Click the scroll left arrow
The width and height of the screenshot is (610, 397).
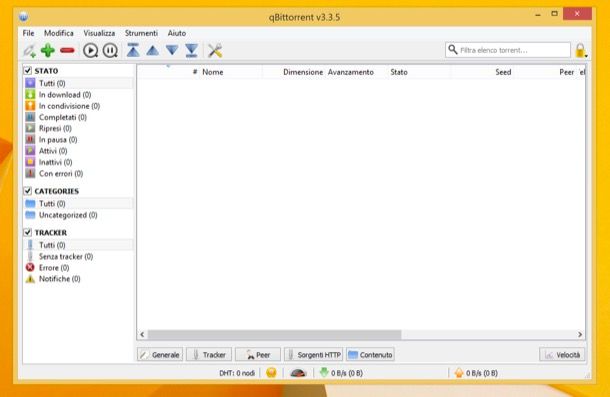142,335
